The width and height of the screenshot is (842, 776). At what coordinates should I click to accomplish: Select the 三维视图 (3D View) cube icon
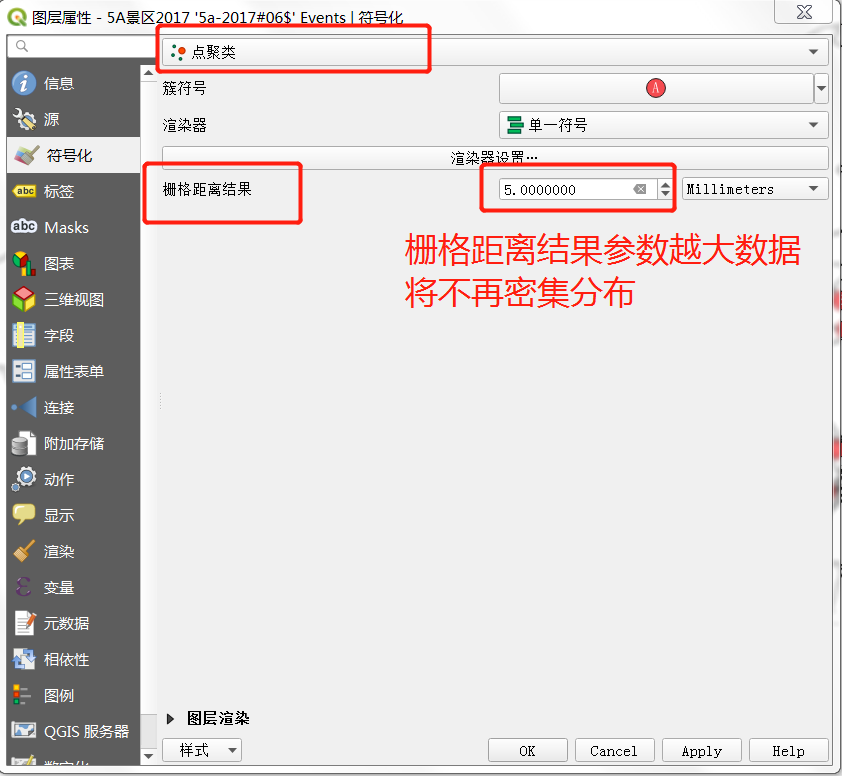[x=24, y=300]
